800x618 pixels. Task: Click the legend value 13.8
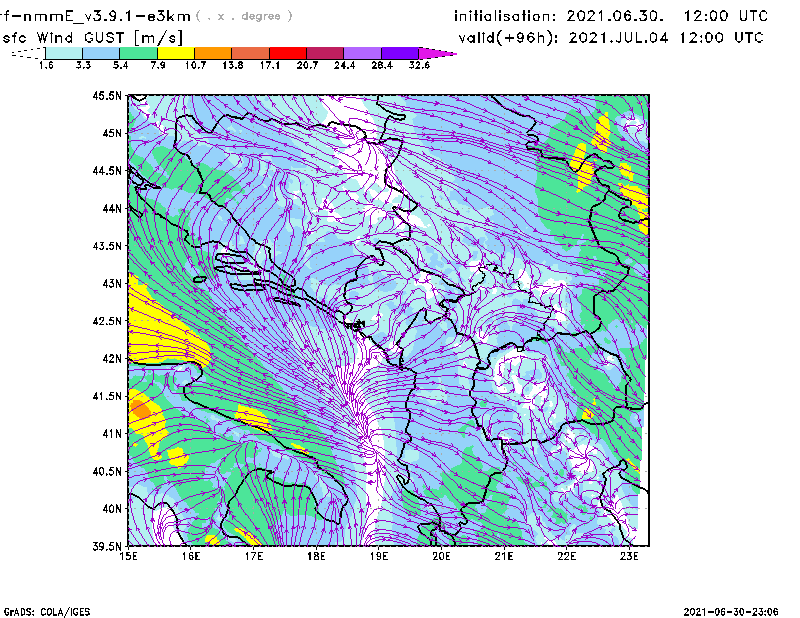coord(233,65)
